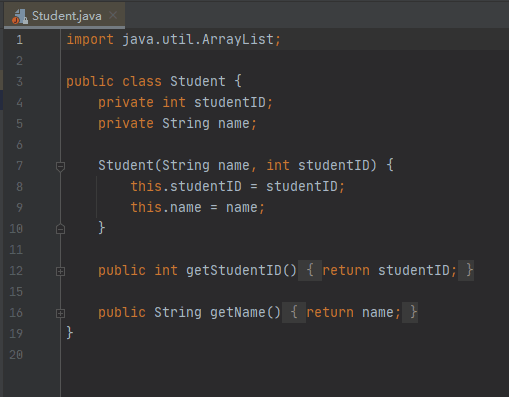
Task: Click 'java.util.ArrayList' in the import statement
Action: pos(198,40)
